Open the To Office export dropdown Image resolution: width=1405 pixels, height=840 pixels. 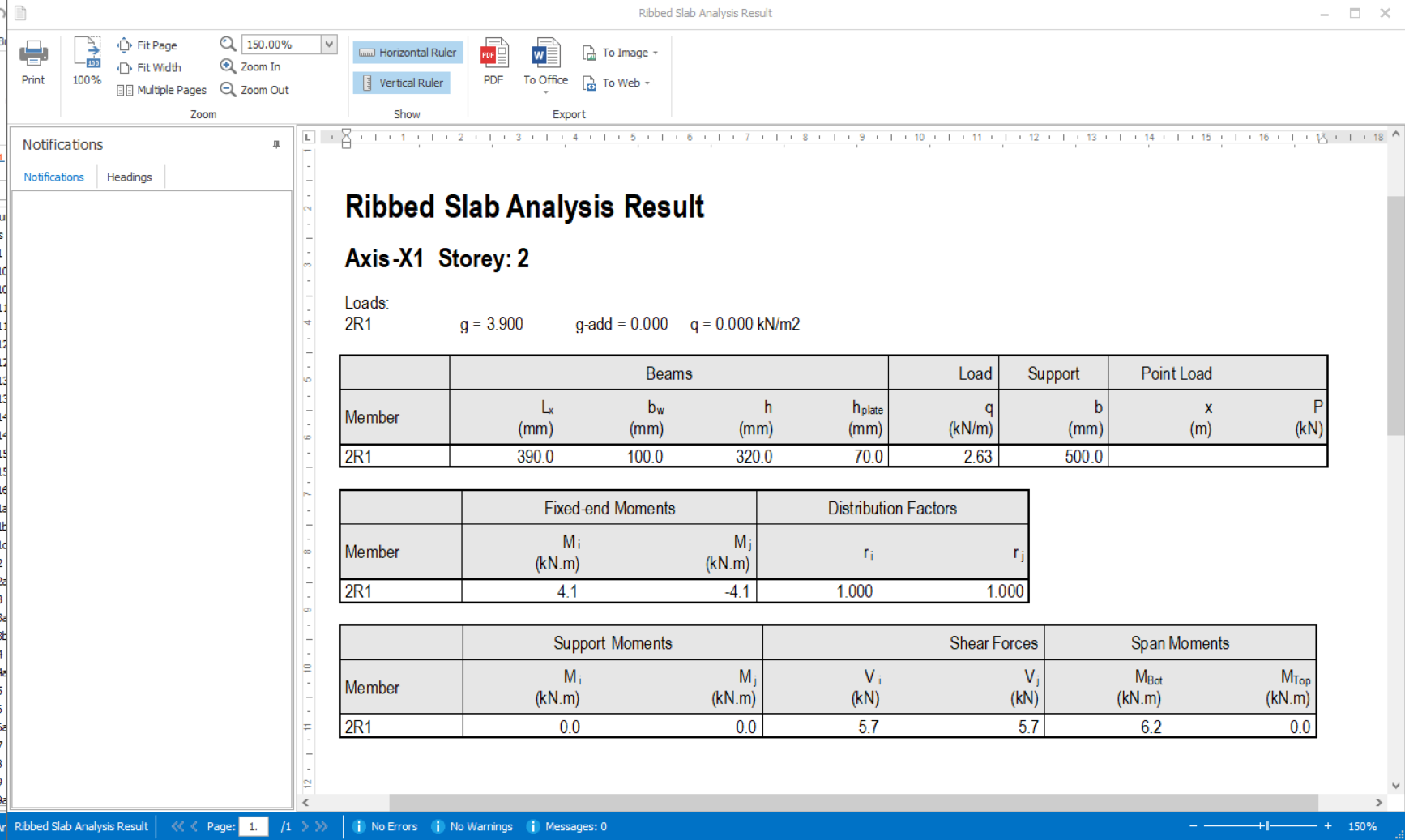(x=545, y=92)
